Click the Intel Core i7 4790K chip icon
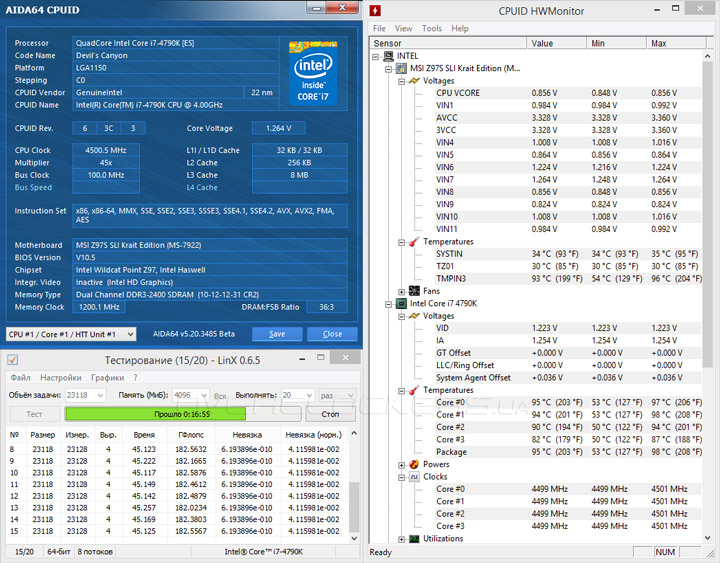 [402, 302]
